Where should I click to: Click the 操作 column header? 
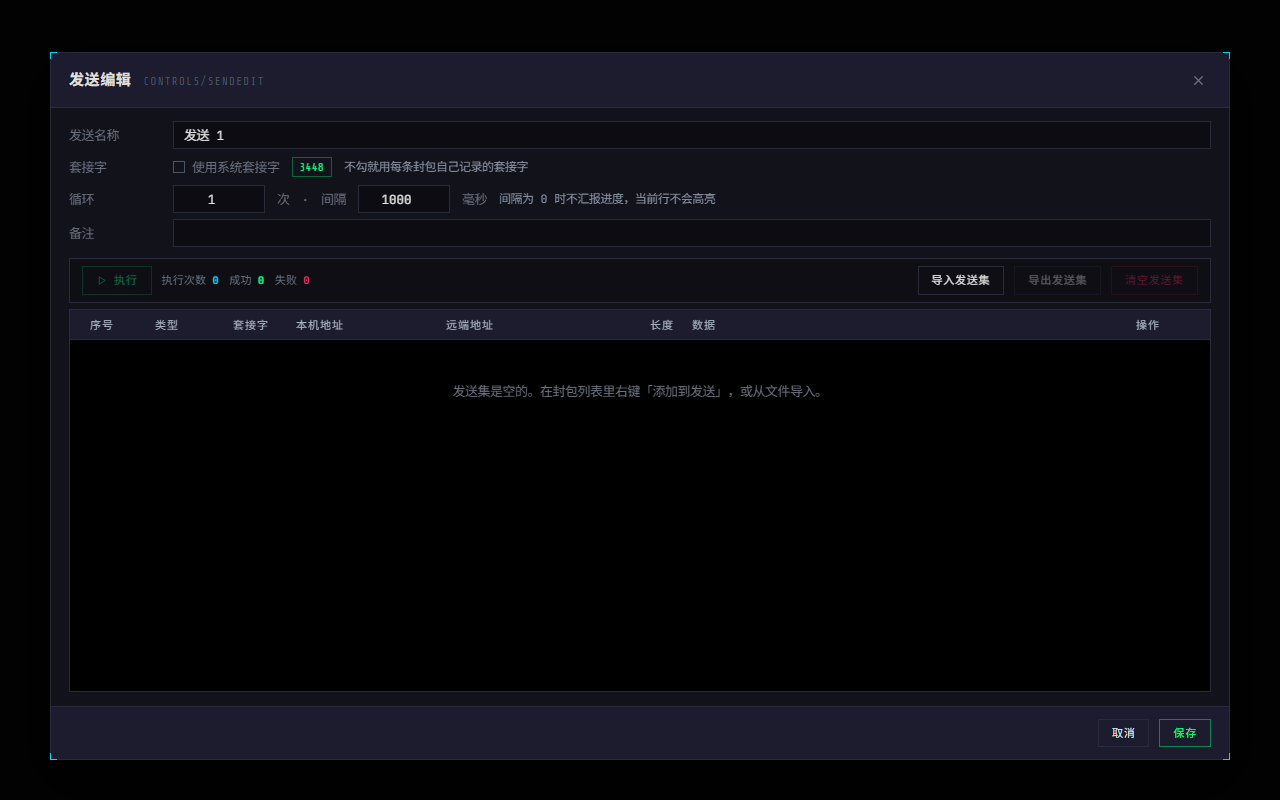pyautogui.click(x=1147, y=325)
